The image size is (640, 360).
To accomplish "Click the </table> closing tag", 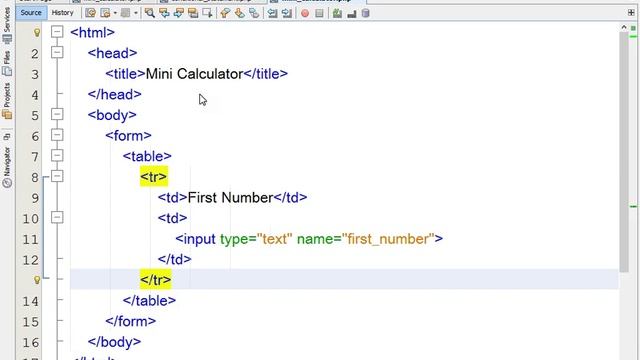I will (149, 301).
